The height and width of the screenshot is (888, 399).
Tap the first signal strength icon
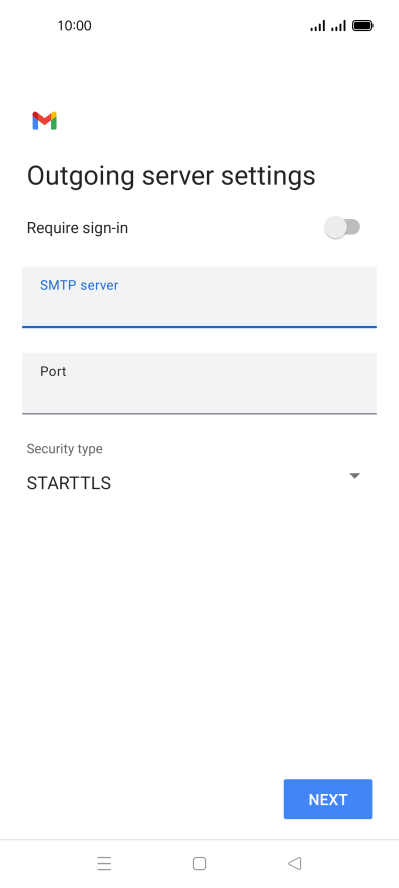click(x=318, y=25)
